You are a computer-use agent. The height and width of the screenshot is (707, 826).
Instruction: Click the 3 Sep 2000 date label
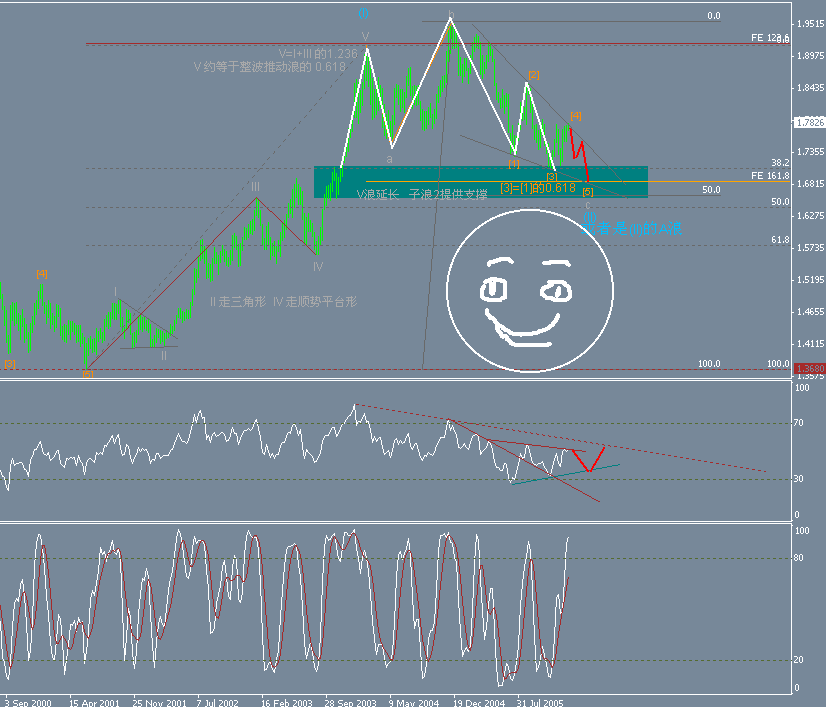pos(26,702)
